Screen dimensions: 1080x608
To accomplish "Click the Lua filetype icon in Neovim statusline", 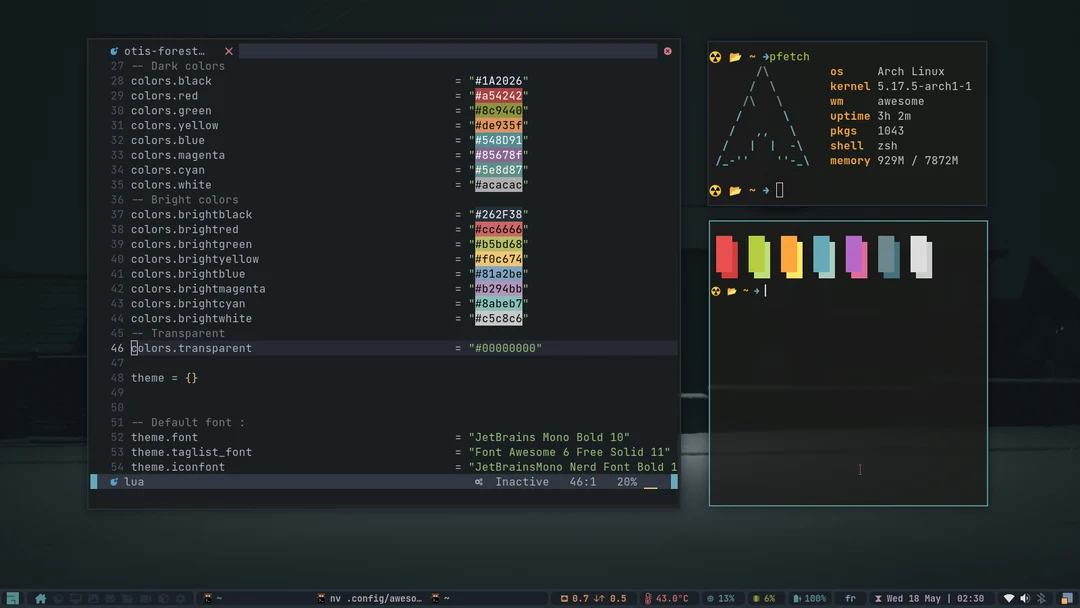I will 113,481.
